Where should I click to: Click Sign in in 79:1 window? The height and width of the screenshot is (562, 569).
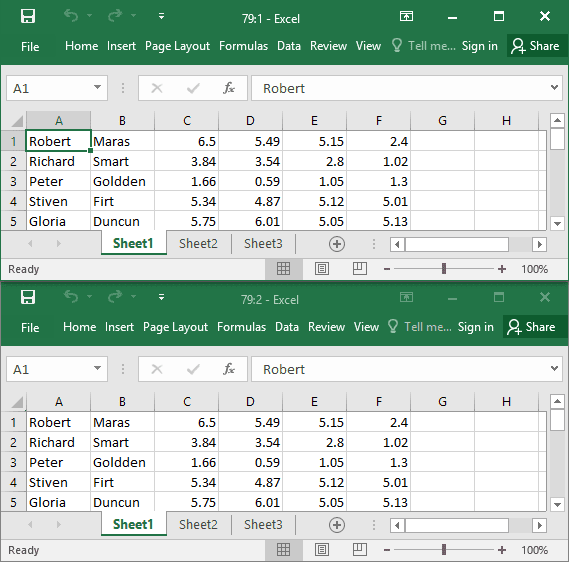point(479,46)
